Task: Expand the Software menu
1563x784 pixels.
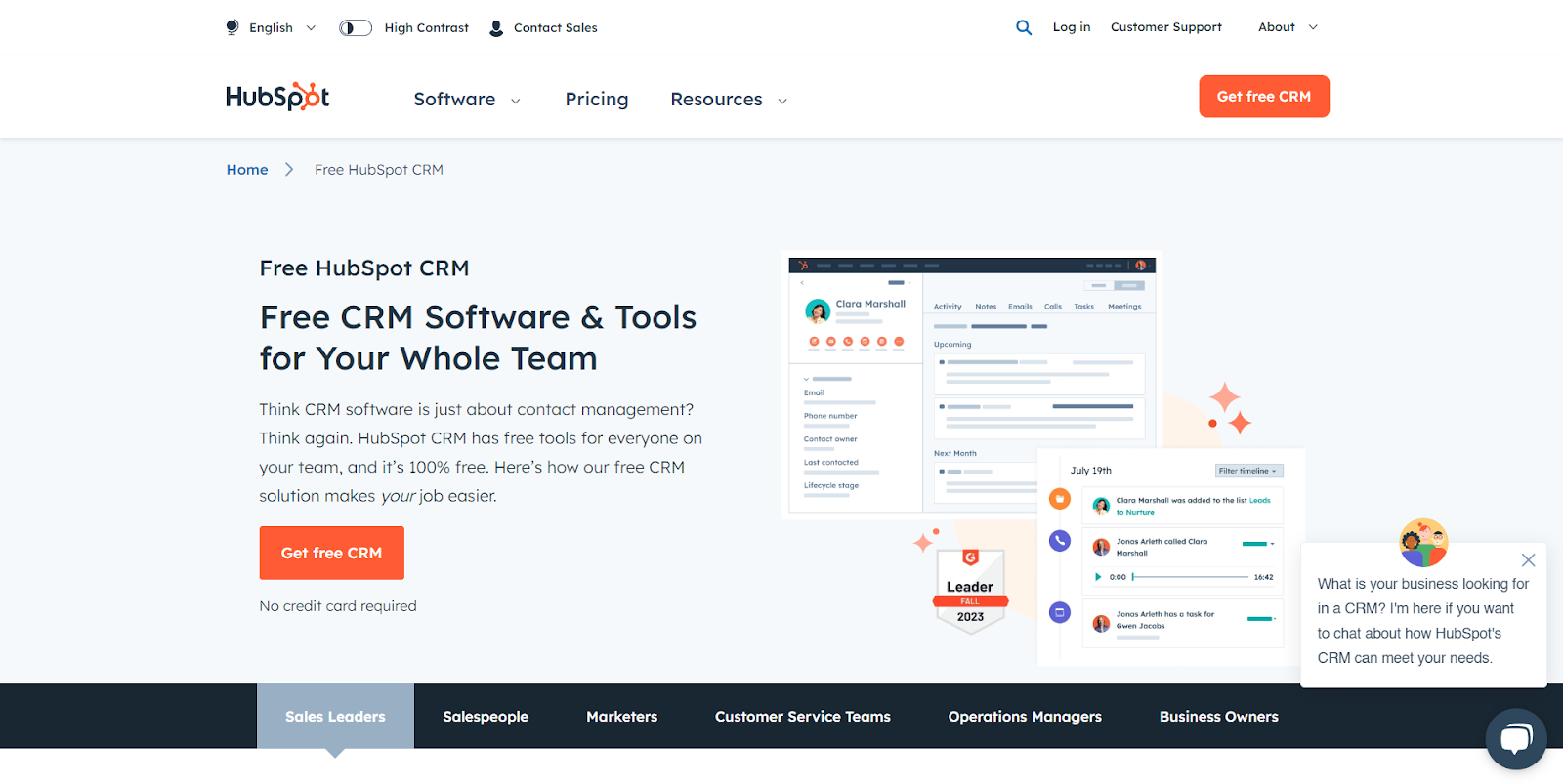Action: coord(467,100)
